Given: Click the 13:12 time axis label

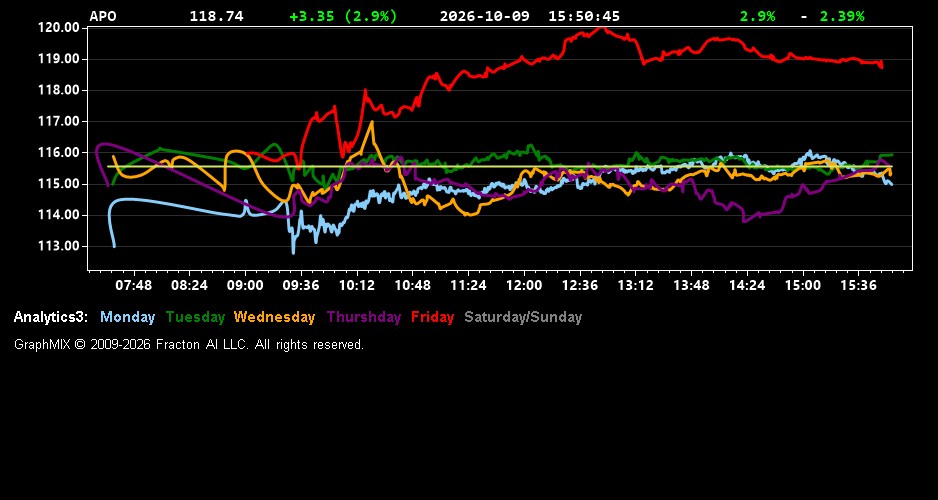Looking at the screenshot, I should (635, 285).
